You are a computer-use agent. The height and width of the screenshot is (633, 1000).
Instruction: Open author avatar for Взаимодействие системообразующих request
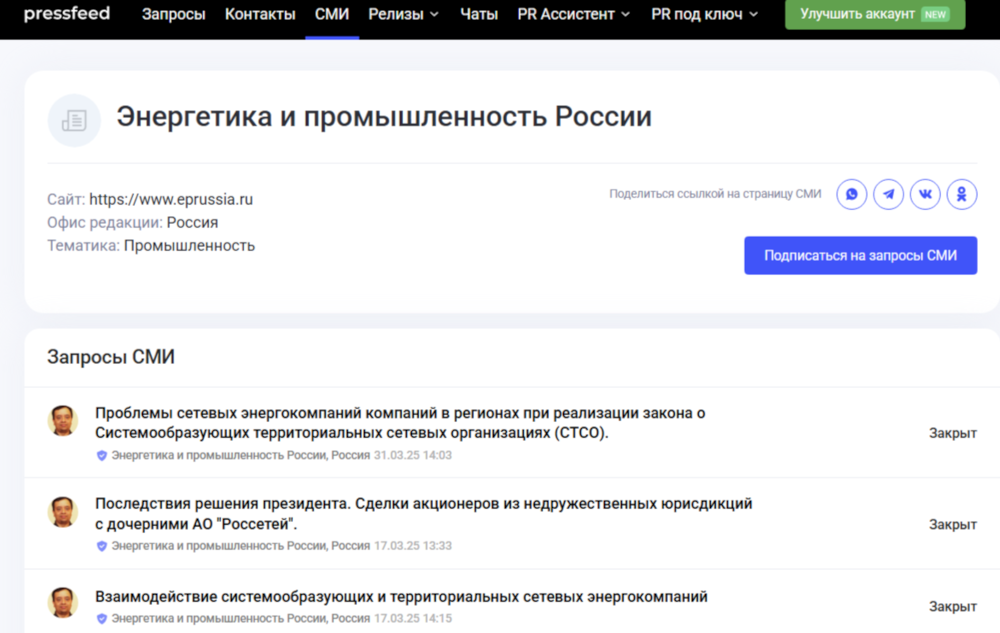(x=62, y=602)
